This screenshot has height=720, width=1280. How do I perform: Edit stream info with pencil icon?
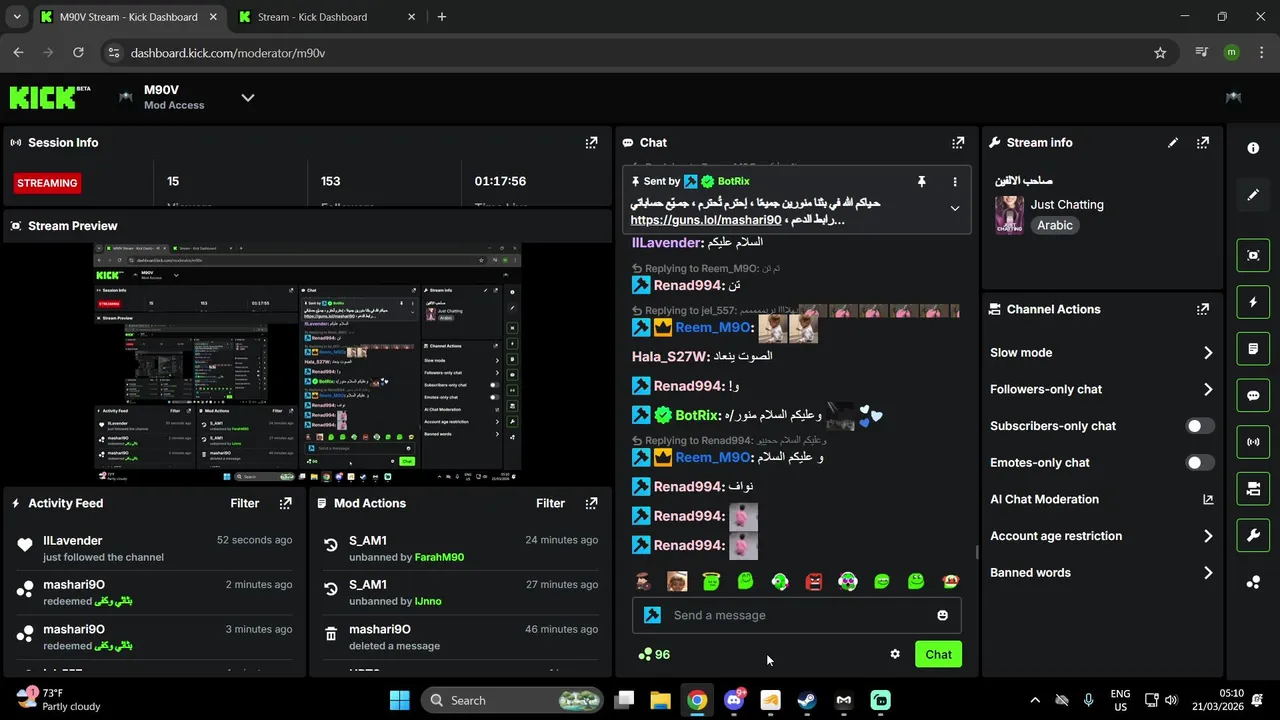pyautogui.click(x=1173, y=143)
